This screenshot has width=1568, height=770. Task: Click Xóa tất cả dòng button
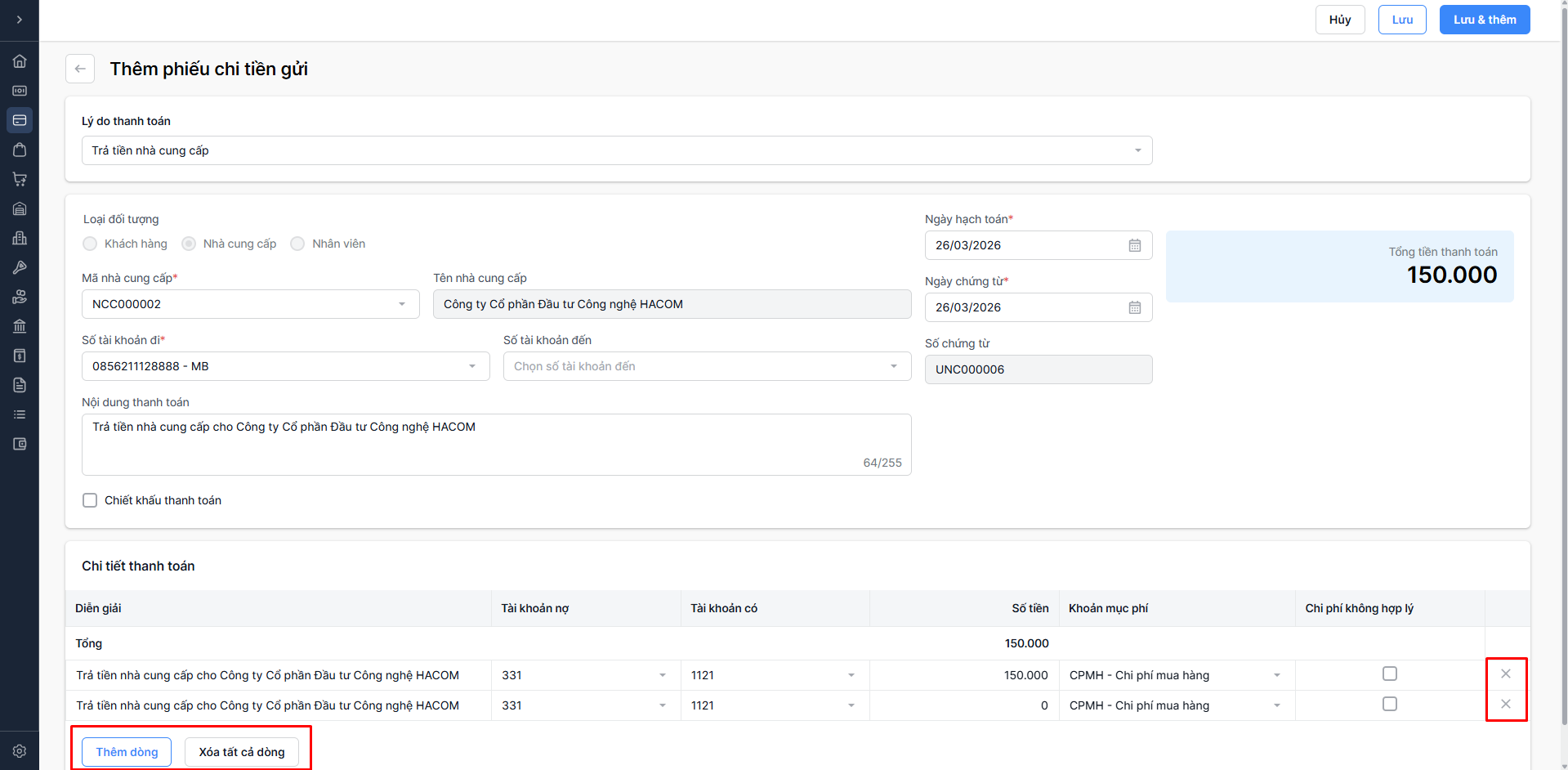[x=242, y=752]
